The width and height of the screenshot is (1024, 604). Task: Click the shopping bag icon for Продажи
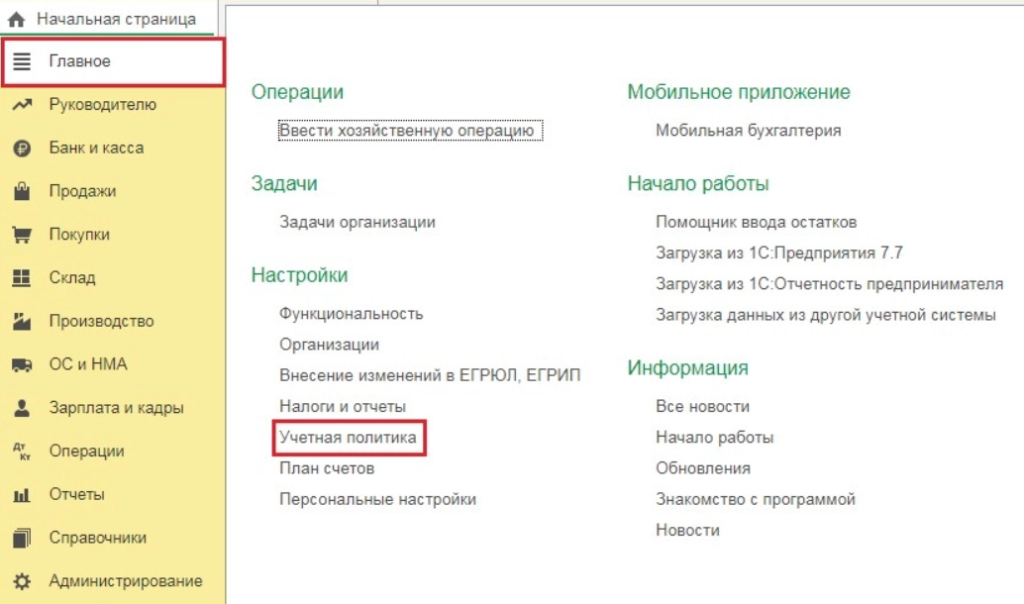(22, 191)
